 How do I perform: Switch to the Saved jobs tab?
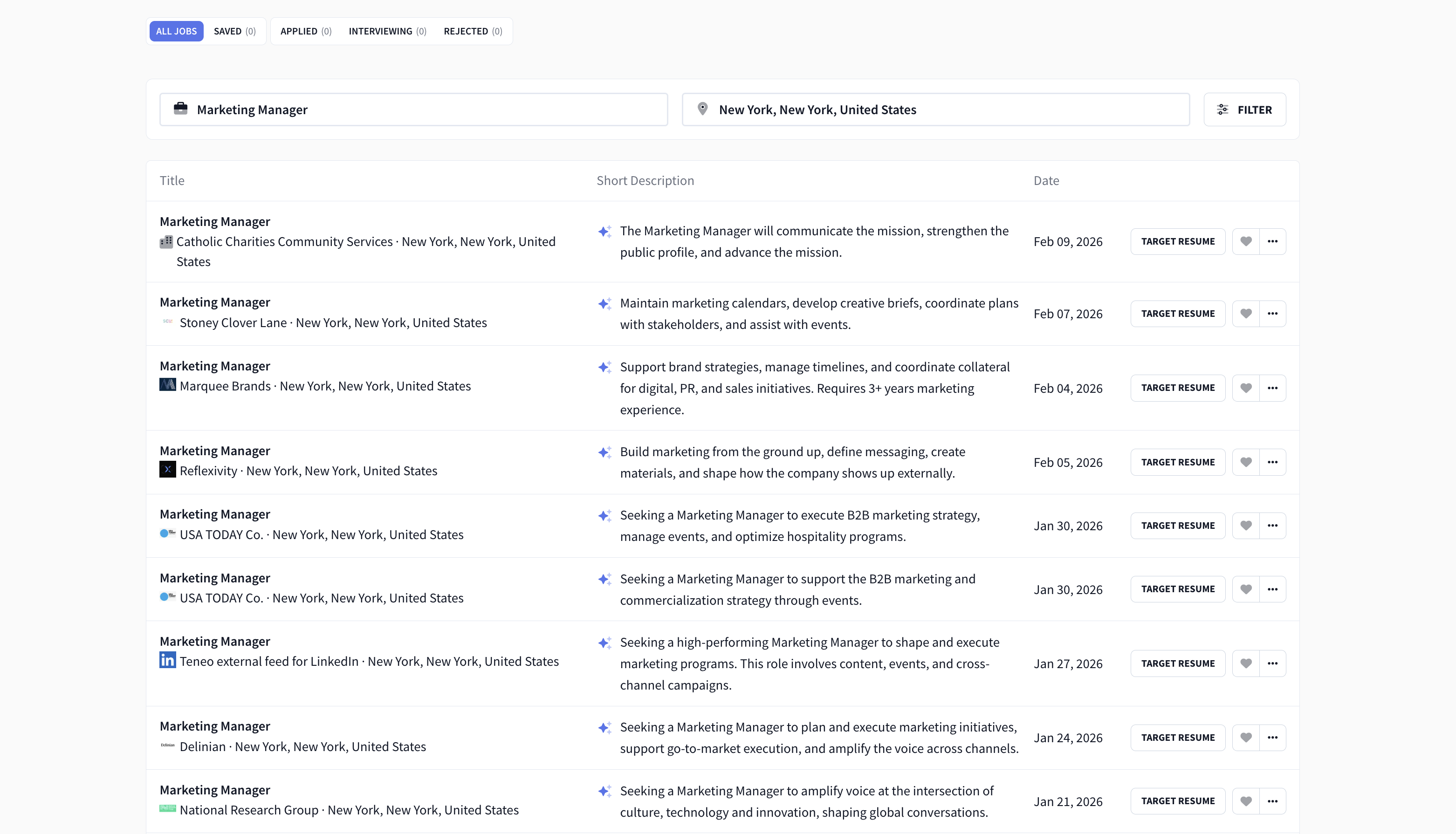(234, 31)
